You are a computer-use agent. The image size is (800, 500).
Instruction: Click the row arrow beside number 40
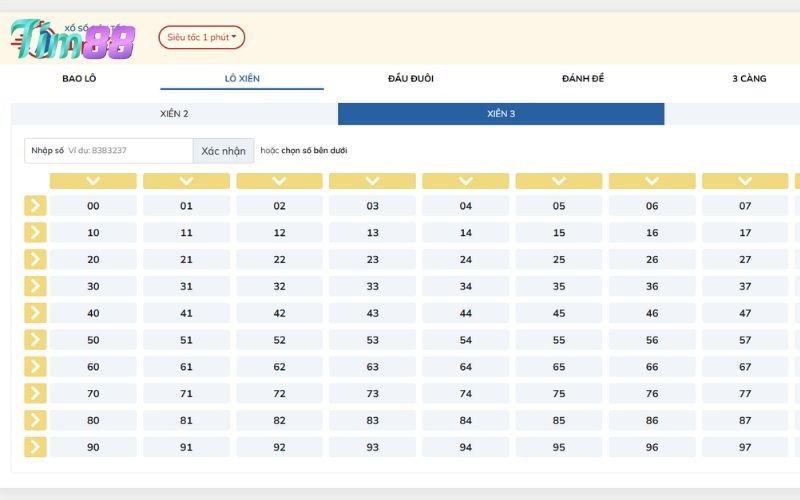coord(35,313)
